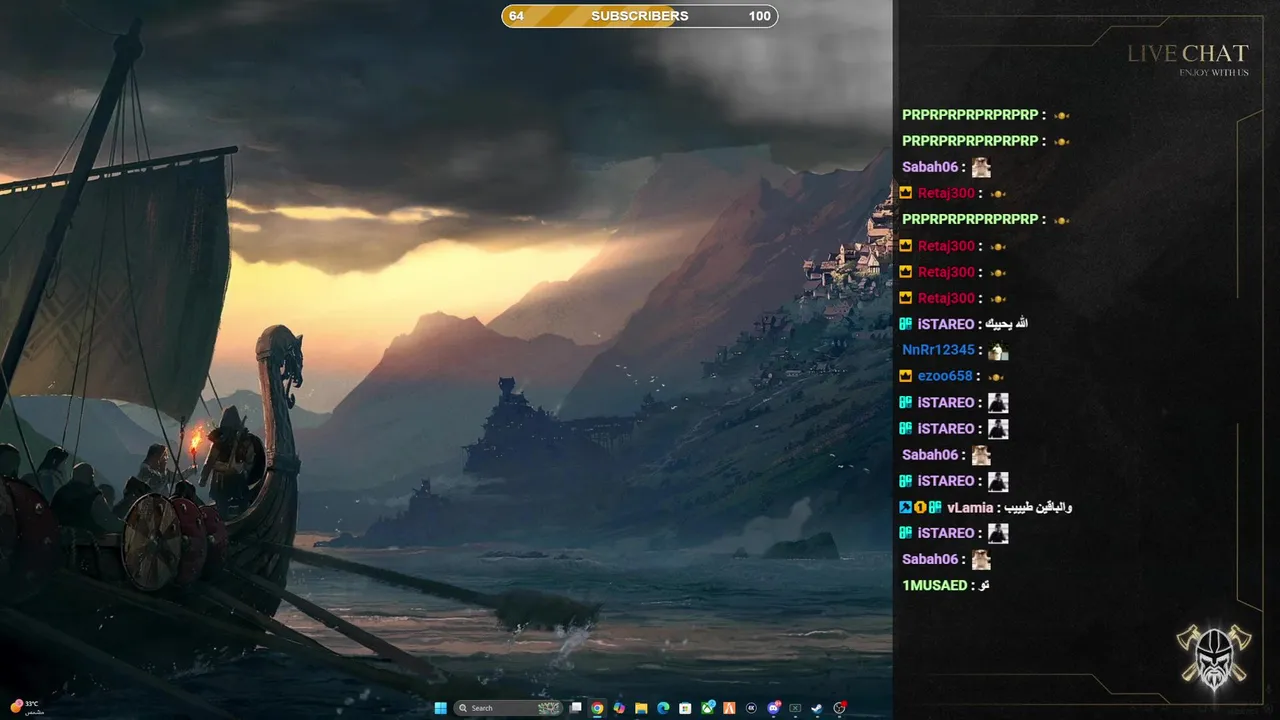The height and width of the screenshot is (720, 1280).
Task: Click the blue arrow badge next to vLamia
Action: [x=905, y=507]
